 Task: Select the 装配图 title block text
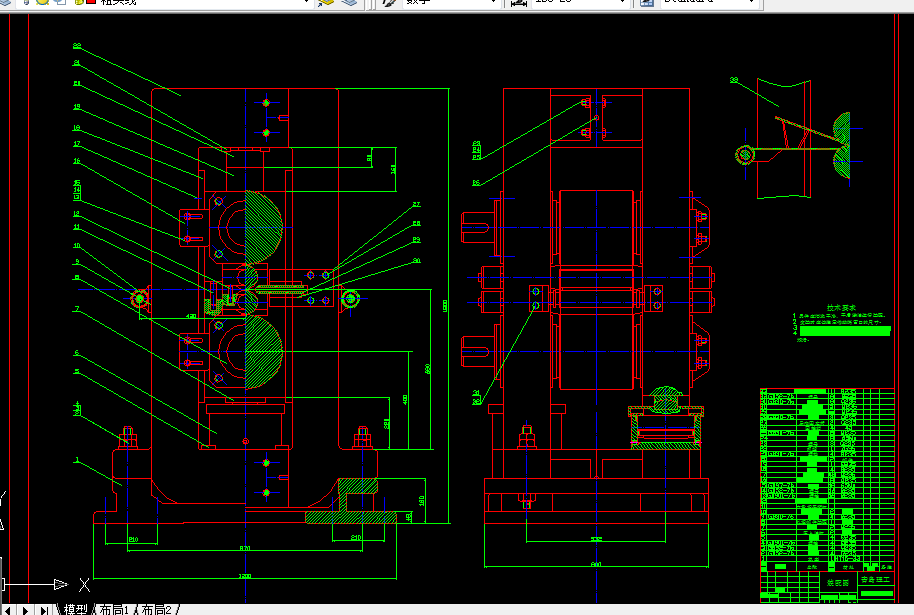coord(838,582)
